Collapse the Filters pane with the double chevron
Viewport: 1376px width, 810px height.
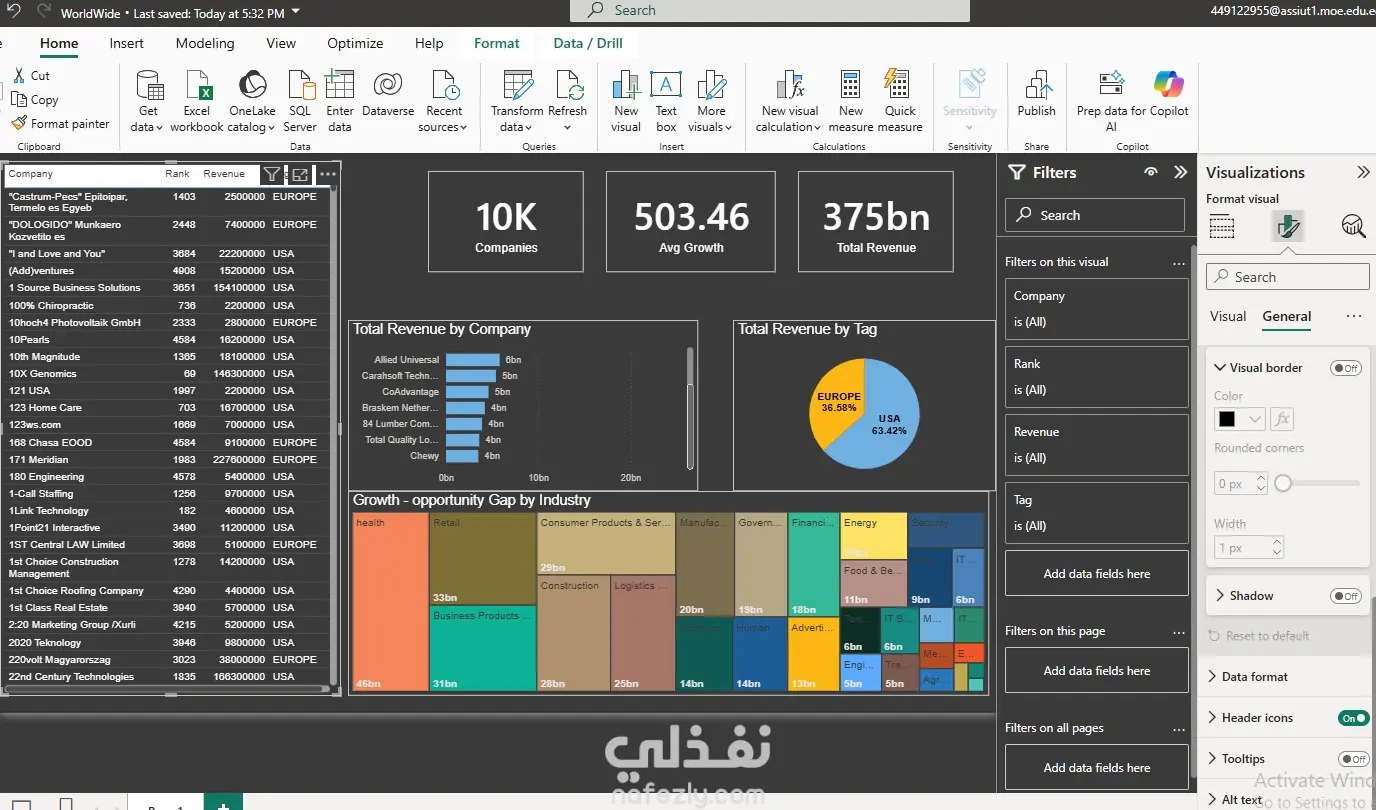pyautogui.click(x=1180, y=172)
